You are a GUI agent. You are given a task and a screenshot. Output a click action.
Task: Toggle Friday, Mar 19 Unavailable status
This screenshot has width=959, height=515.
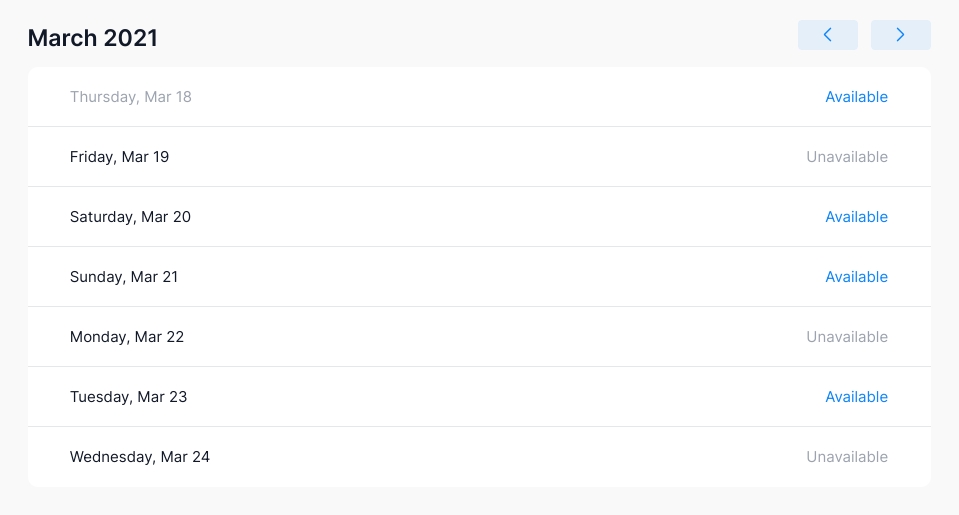click(x=847, y=157)
